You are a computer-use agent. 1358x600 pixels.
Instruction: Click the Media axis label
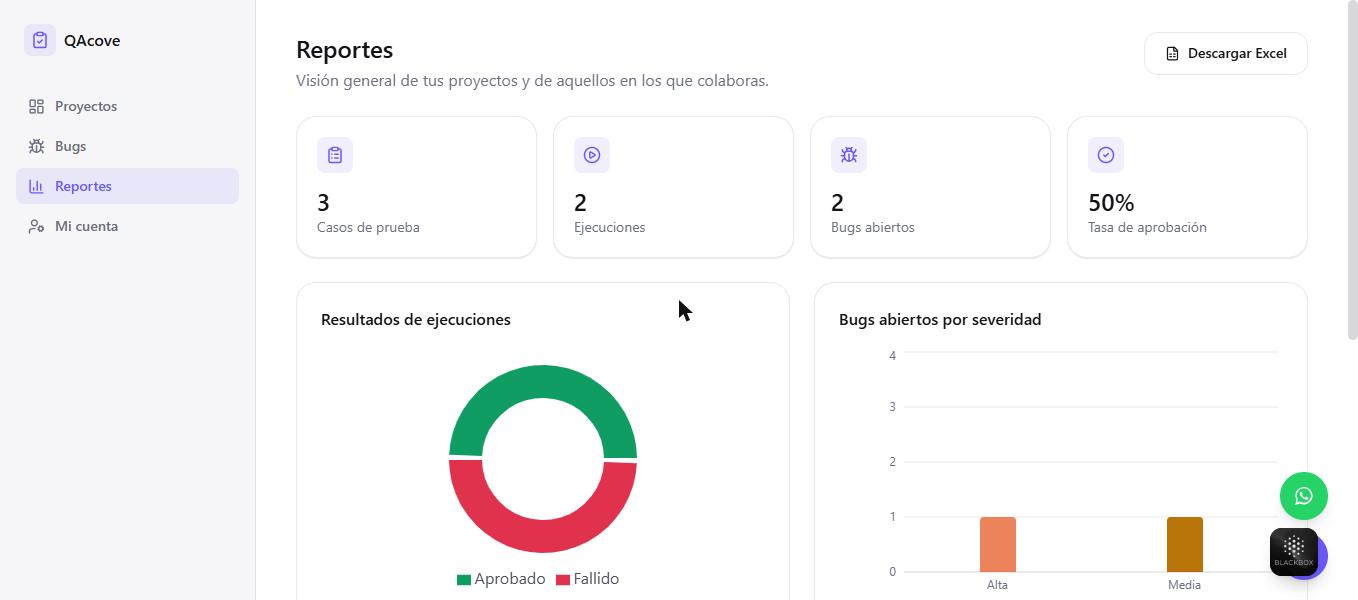pos(1184,585)
